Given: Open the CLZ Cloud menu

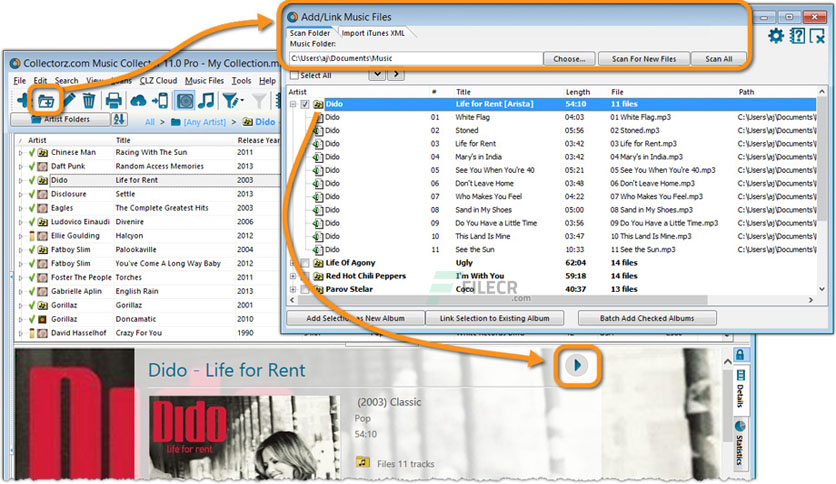Looking at the screenshot, I should 158,80.
